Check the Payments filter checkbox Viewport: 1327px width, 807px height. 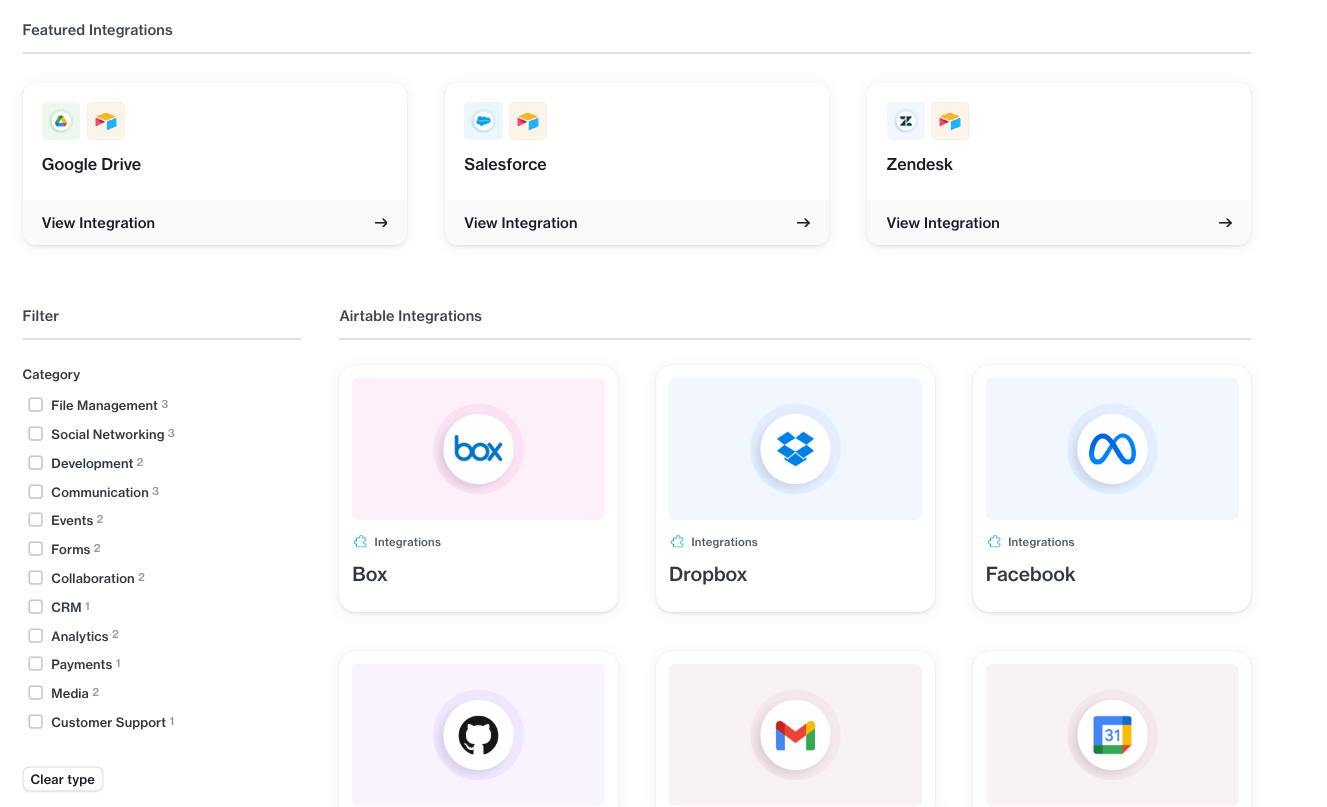click(36, 664)
